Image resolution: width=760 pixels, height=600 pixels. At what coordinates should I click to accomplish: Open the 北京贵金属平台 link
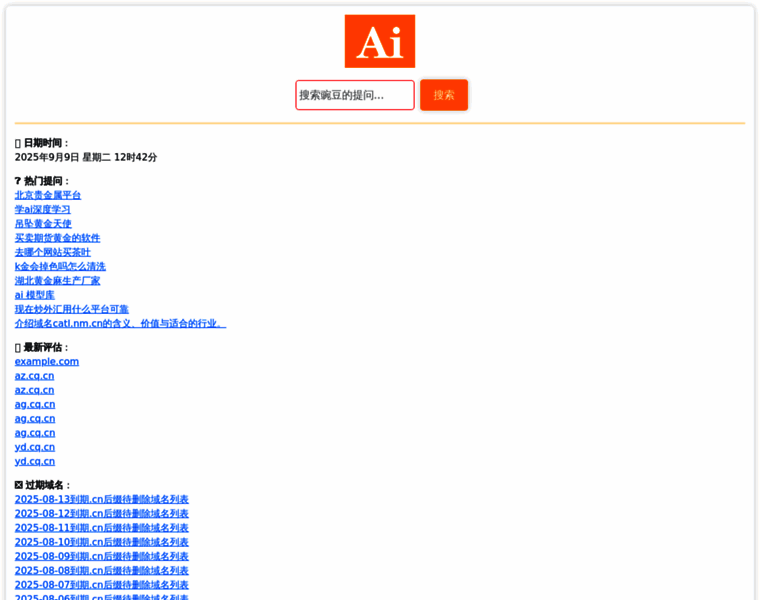(48, 195)
